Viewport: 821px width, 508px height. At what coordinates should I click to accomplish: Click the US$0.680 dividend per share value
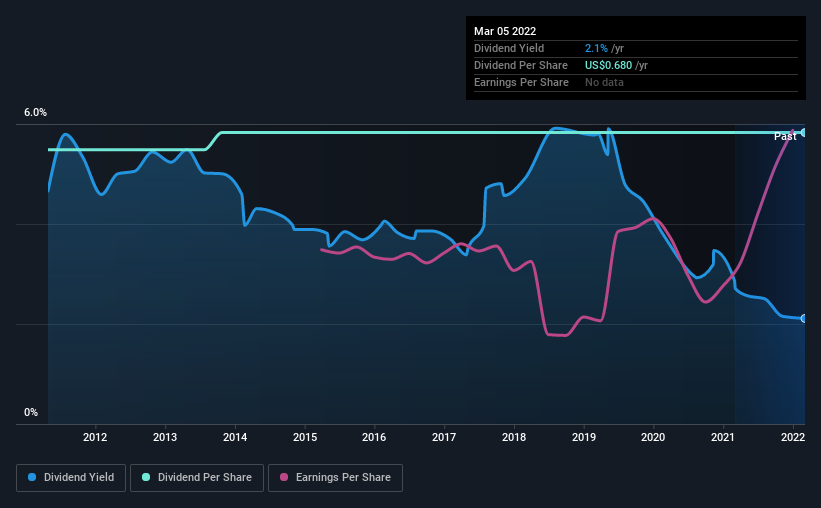[x=608, y=65]
